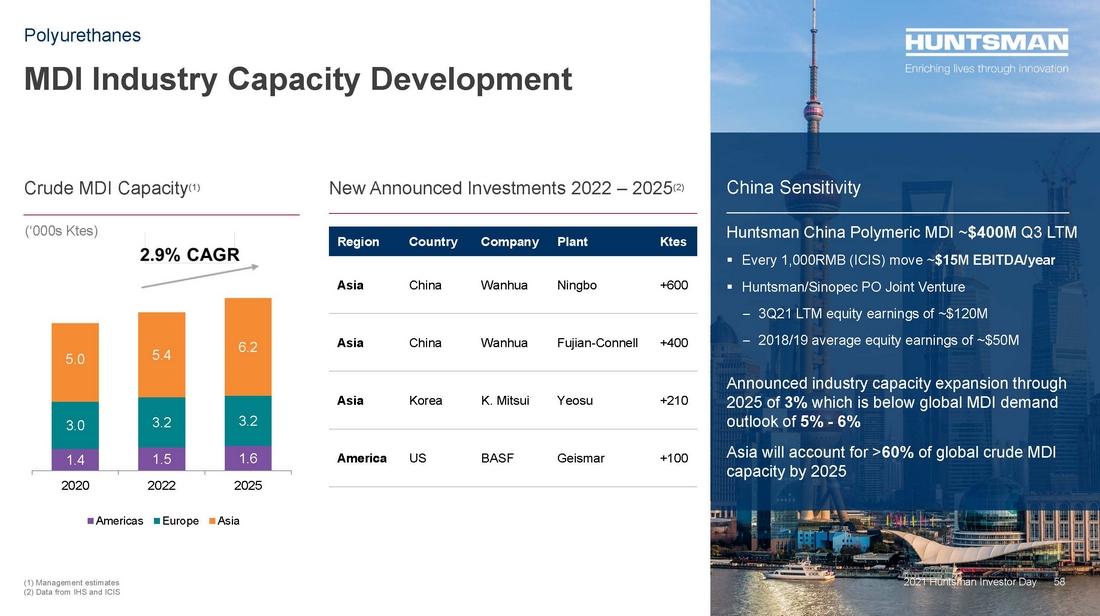Click the '2020' axis label
The width and height of the screenshot is (1100, 616).
pos(75,486)
